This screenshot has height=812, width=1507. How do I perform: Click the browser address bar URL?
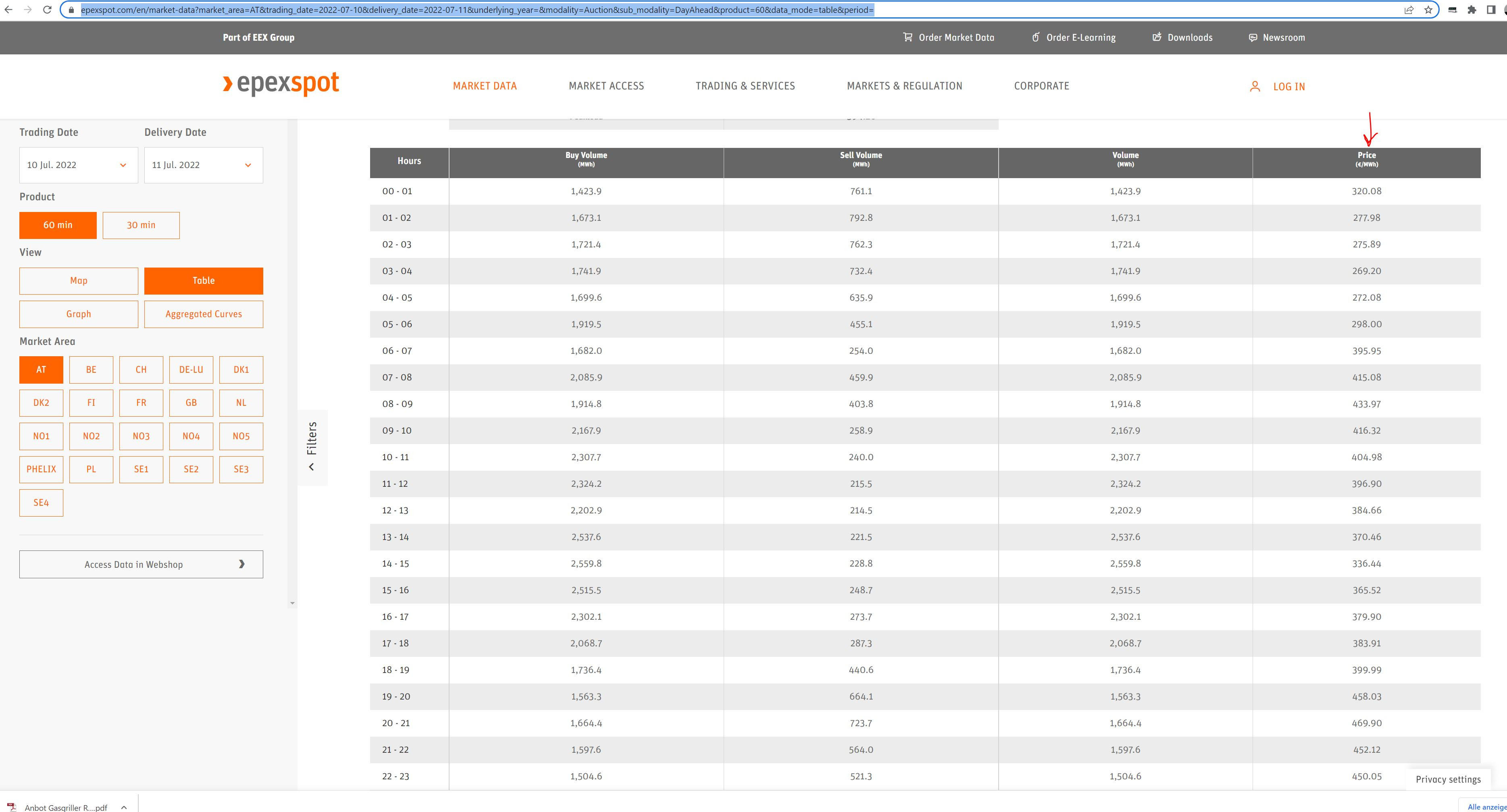(477, 10)
